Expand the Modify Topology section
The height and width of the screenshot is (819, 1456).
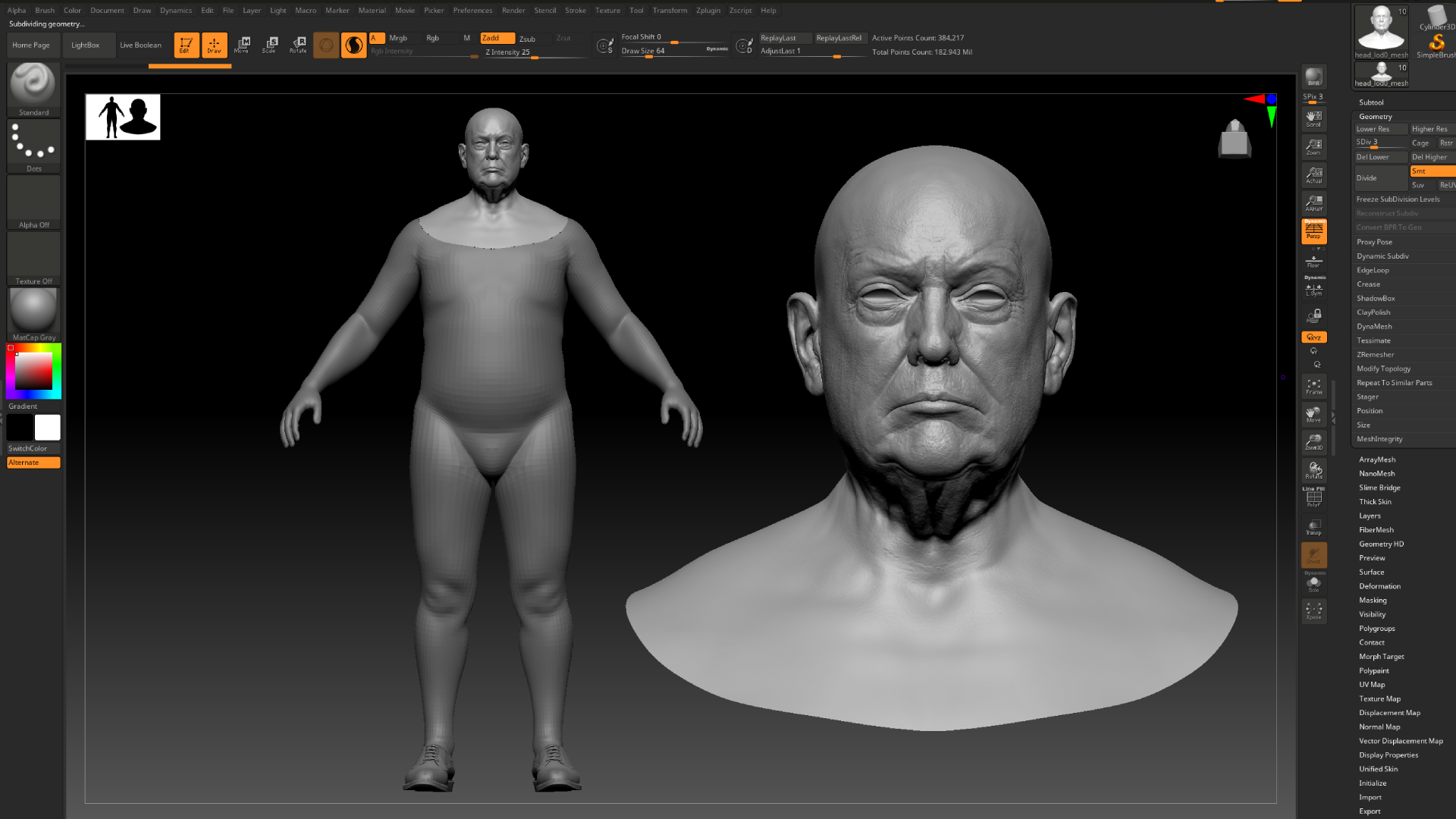pyautogui.click(x=1383, y=369)
